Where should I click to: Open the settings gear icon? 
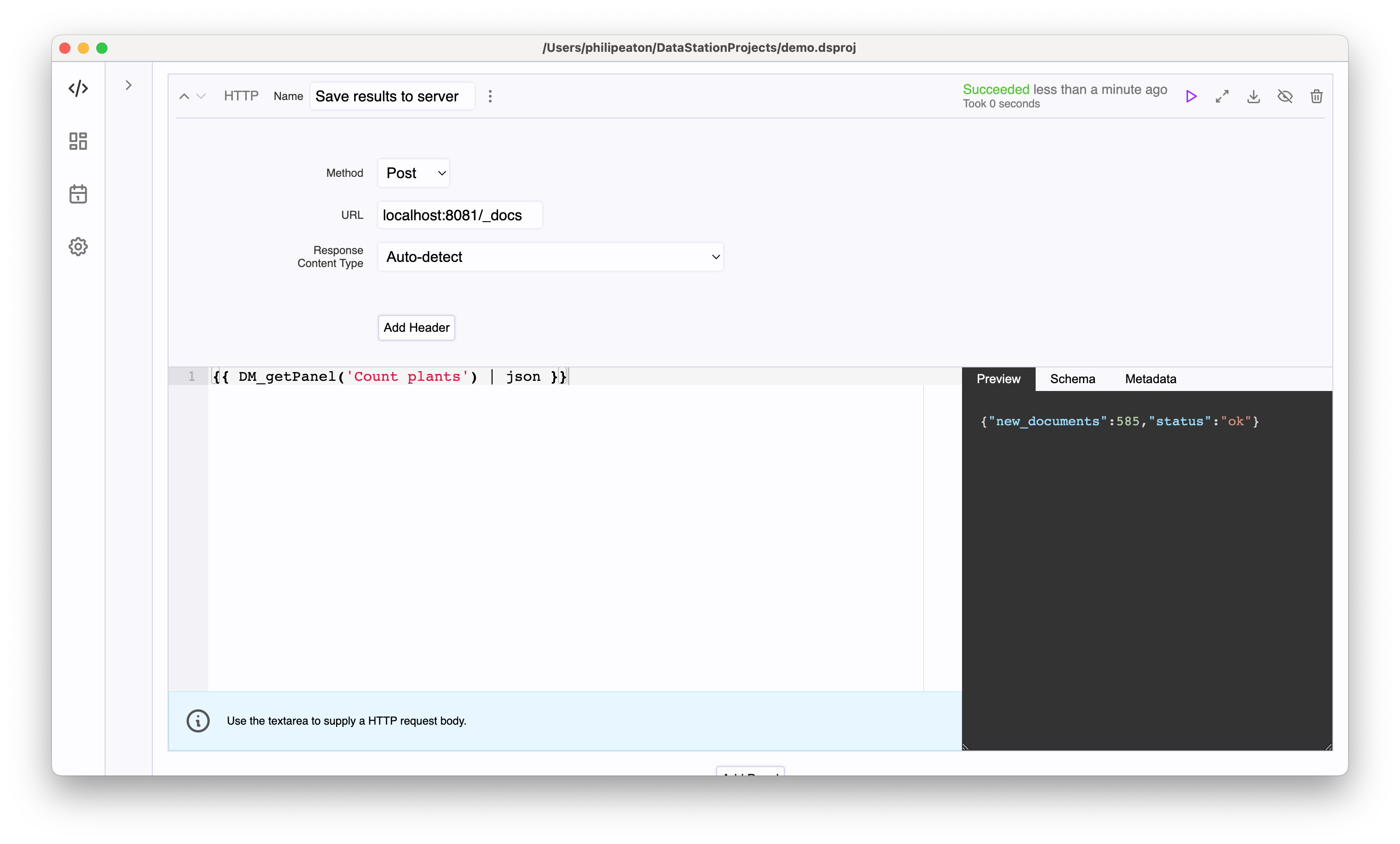point(78,247)
